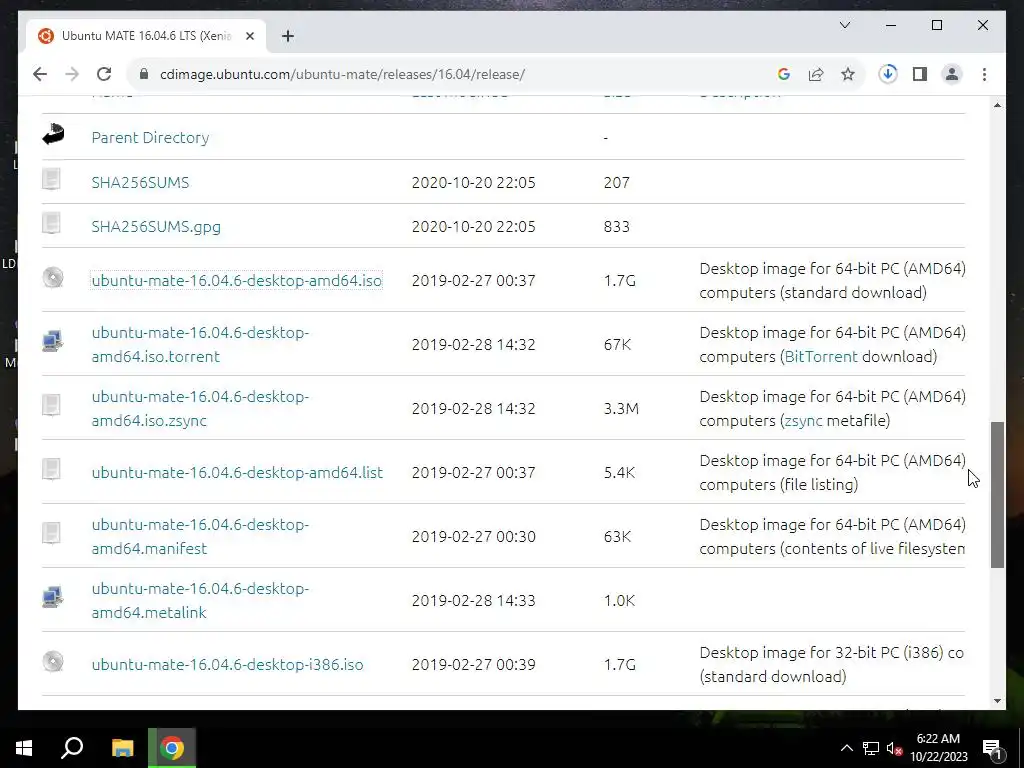Select the date 2019-02-28 14:33
The width and height of the screenshot is (1024, 768).
tap(473, 600)
